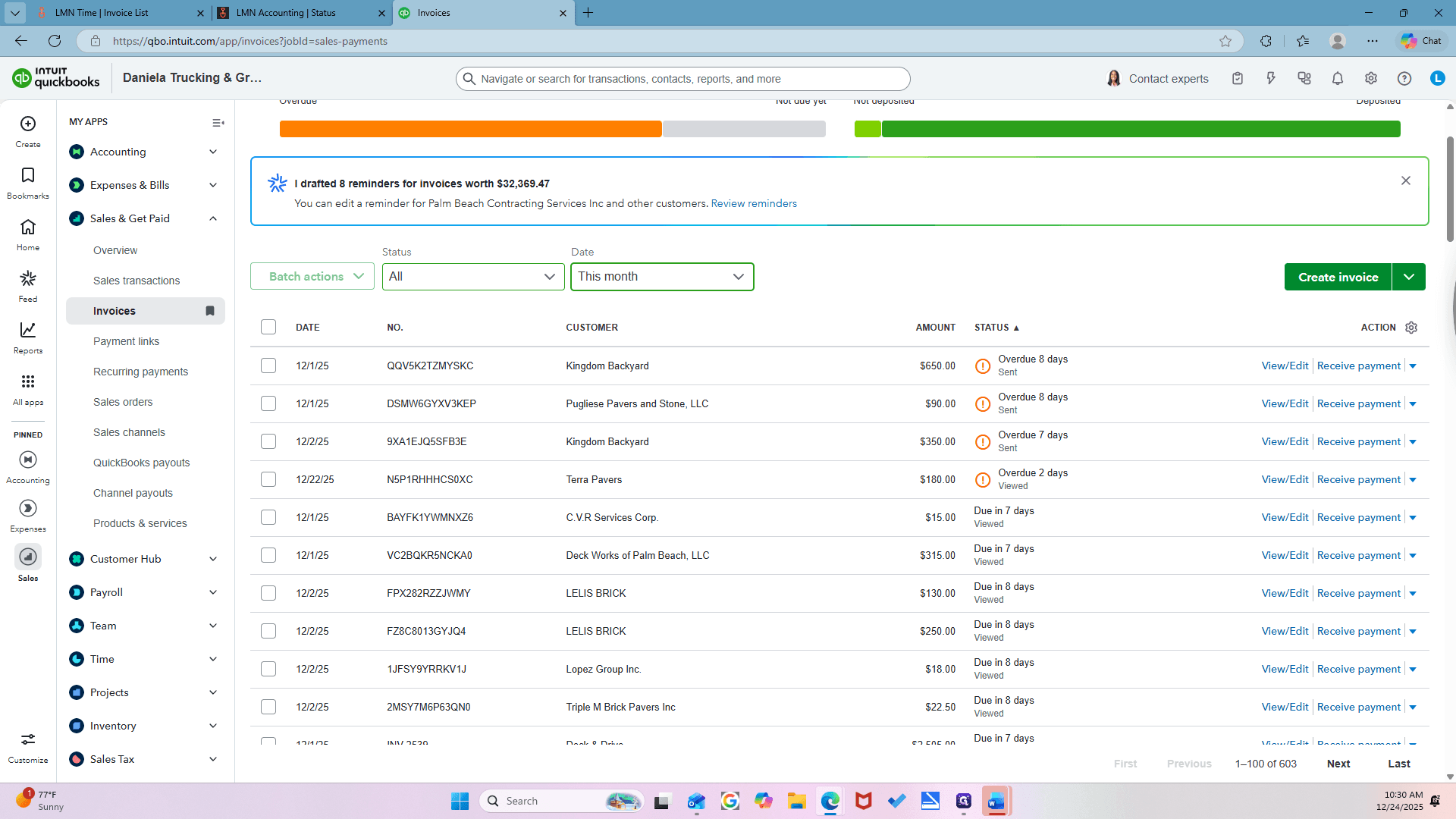Toggle bookmark on Invoices menu item
The height and width of the screenshot is (819, 1456).
tap(210, 311)
